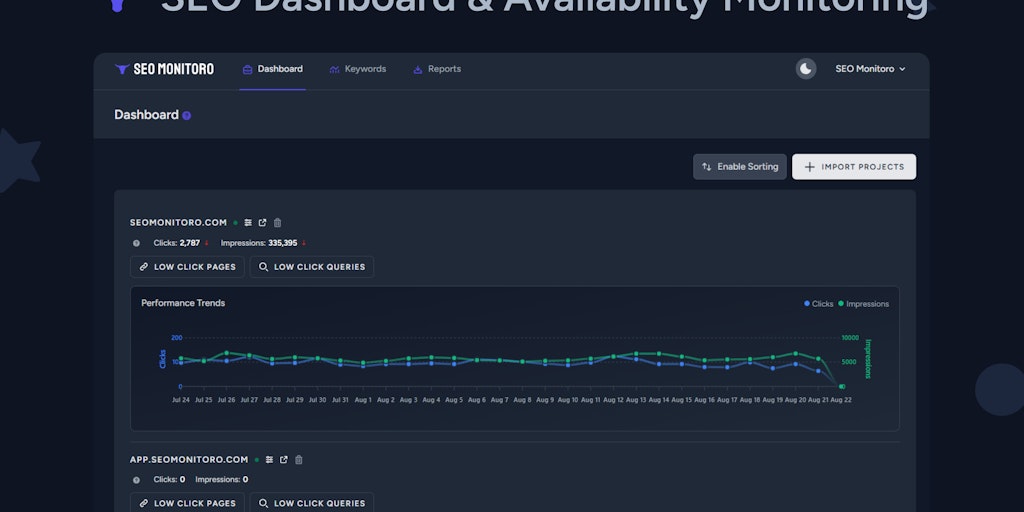Click the Clicks 2,787 value
Viewport: 1024px width, 512px height.
[x=190, y=243]
